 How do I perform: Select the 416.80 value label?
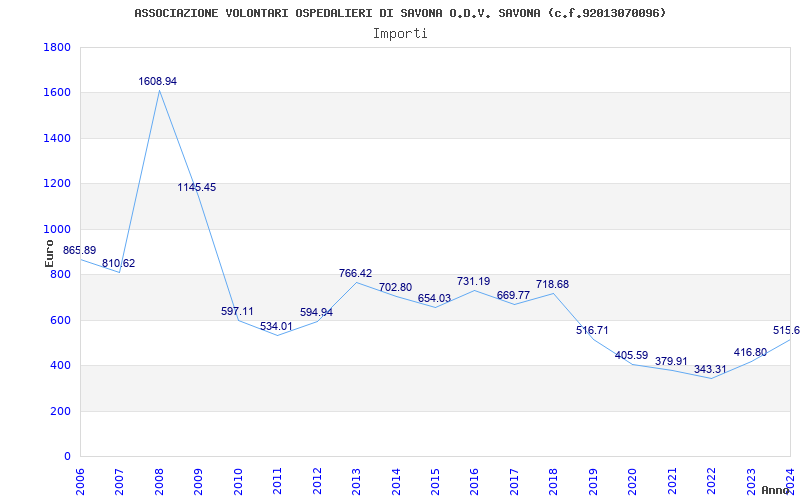[751, 352]
